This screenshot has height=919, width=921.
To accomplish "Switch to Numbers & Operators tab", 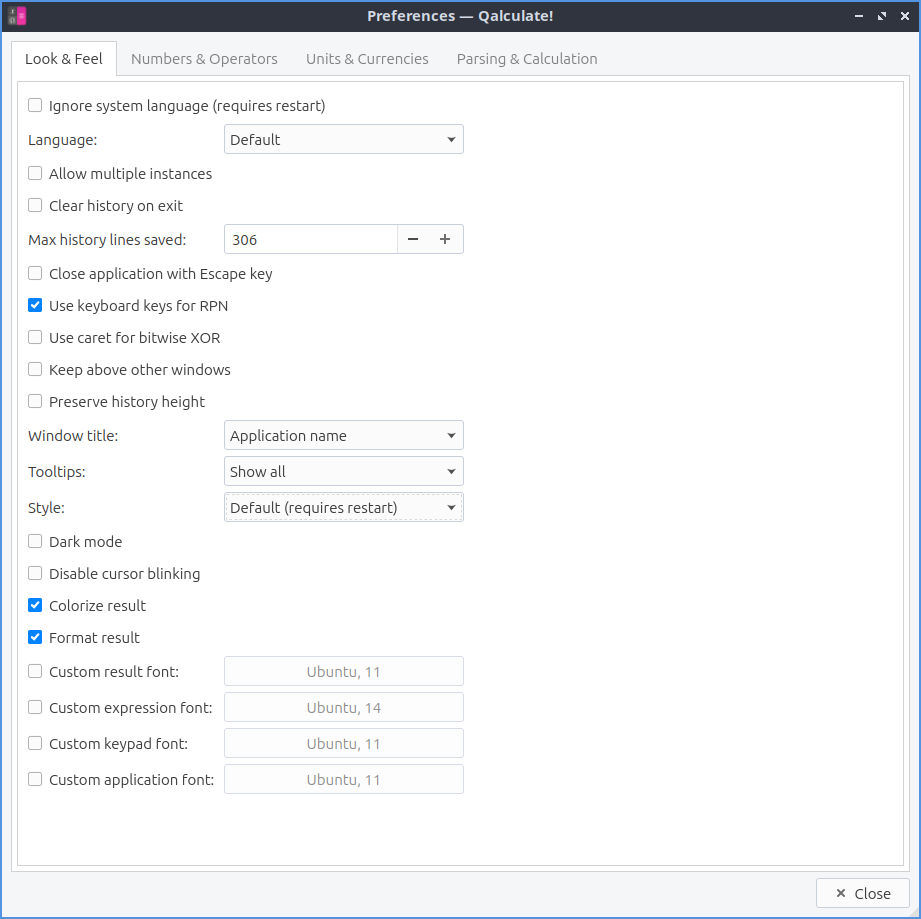I will (x=204, y=59).
